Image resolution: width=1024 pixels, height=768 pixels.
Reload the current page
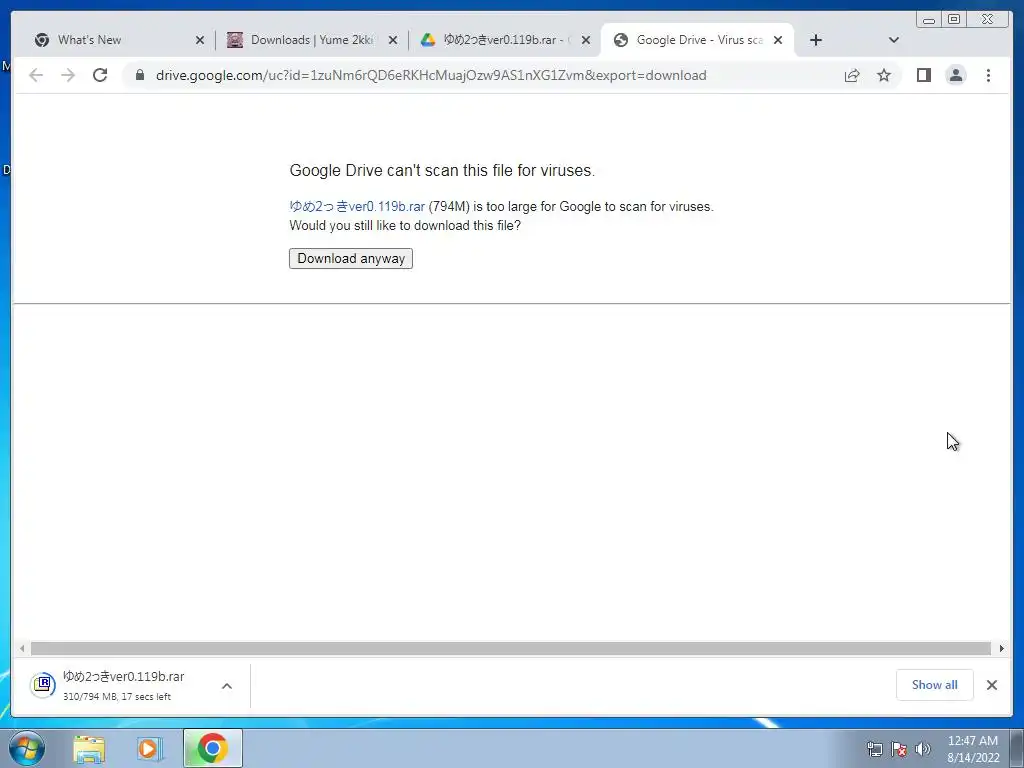tap(100, 75)
